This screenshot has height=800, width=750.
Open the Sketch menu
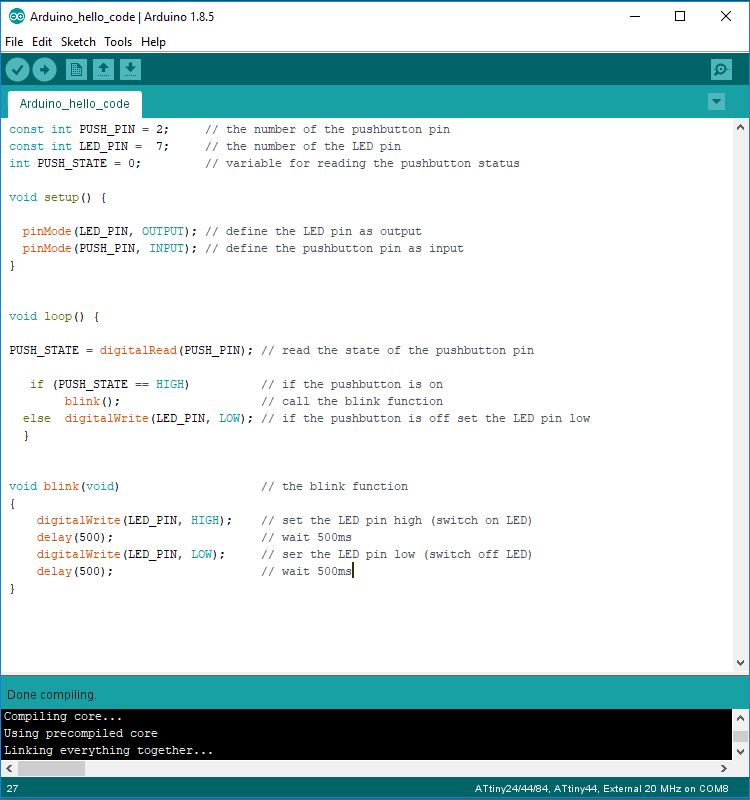pos(78,42)
